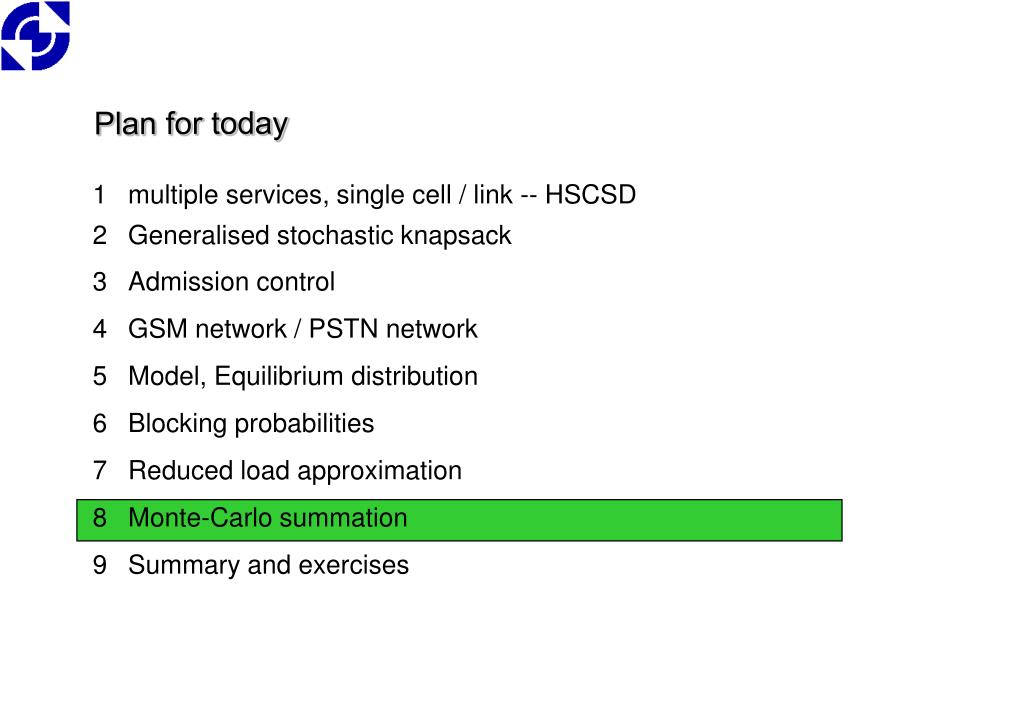Click the blue logo in top-left corner

click(x=35, y=35)
